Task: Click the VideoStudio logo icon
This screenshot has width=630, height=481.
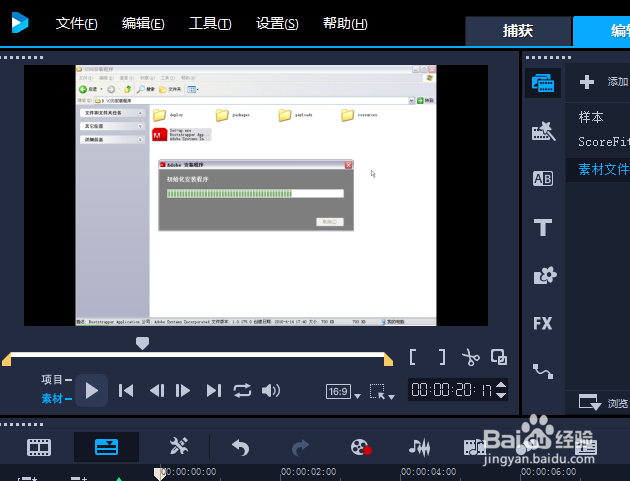Action: [x=20, y=23]
